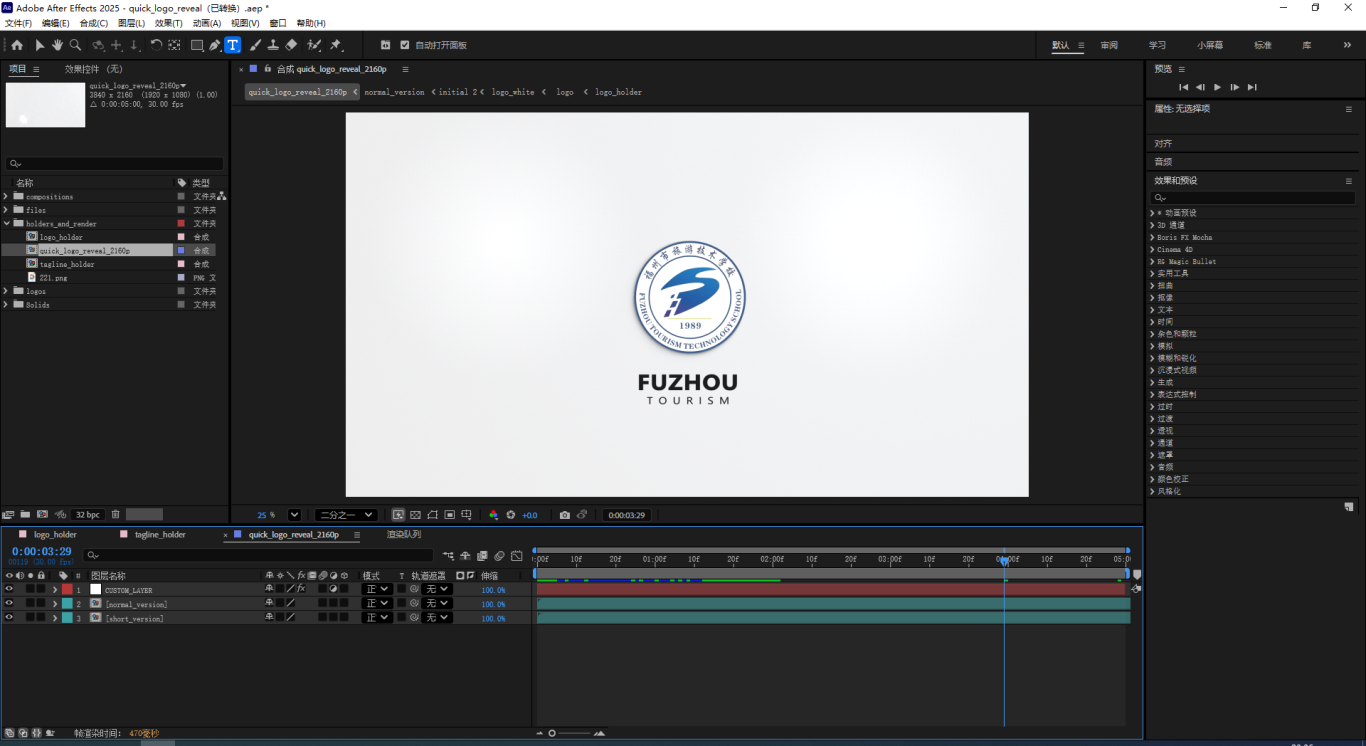The height and width of the screenshot is (746, 1366).
Task: Hide the CUSTOM_LAYER layer with eye icon
Action: (9, 590)
